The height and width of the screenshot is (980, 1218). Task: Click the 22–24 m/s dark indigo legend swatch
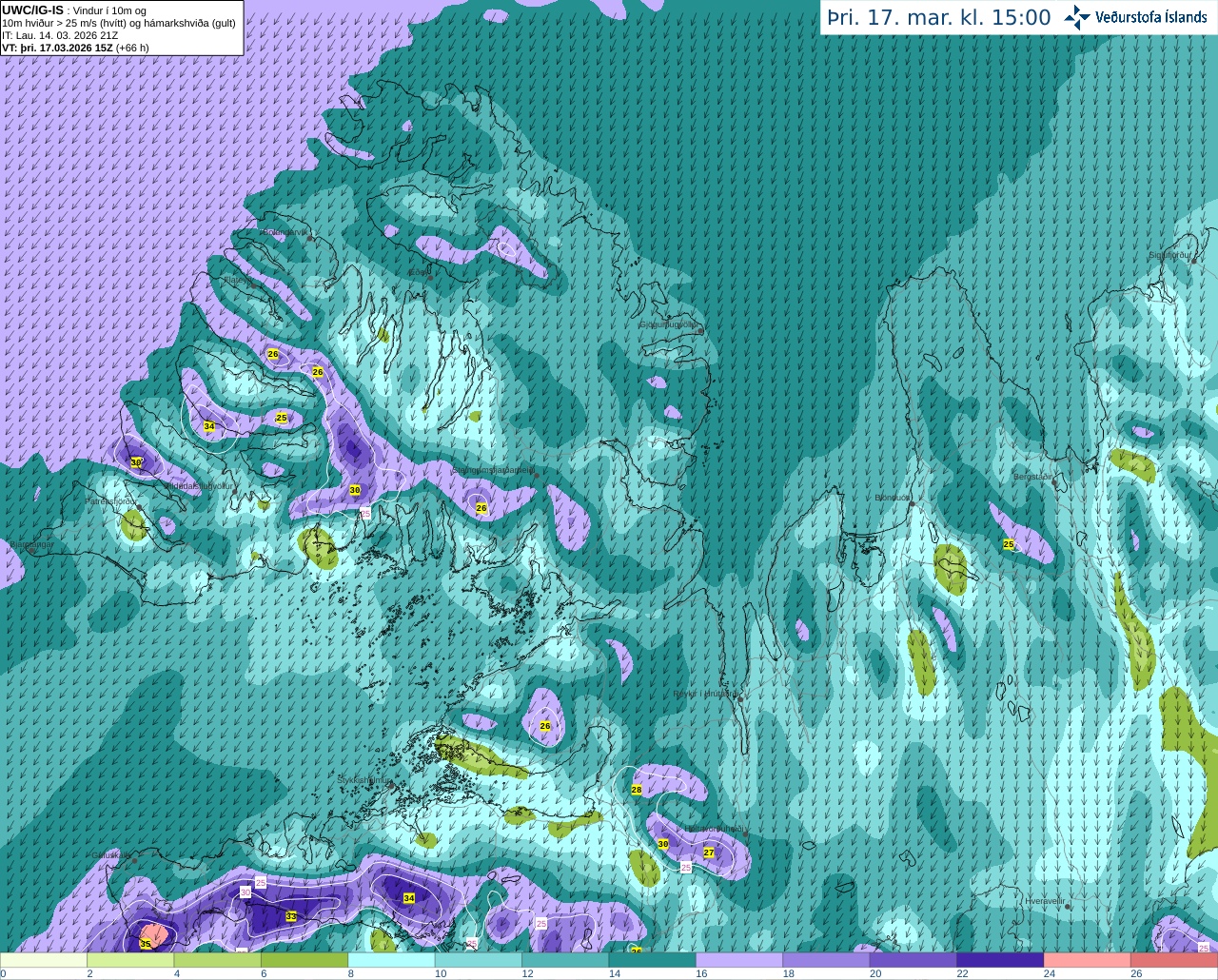click(x=1000, y=960)
